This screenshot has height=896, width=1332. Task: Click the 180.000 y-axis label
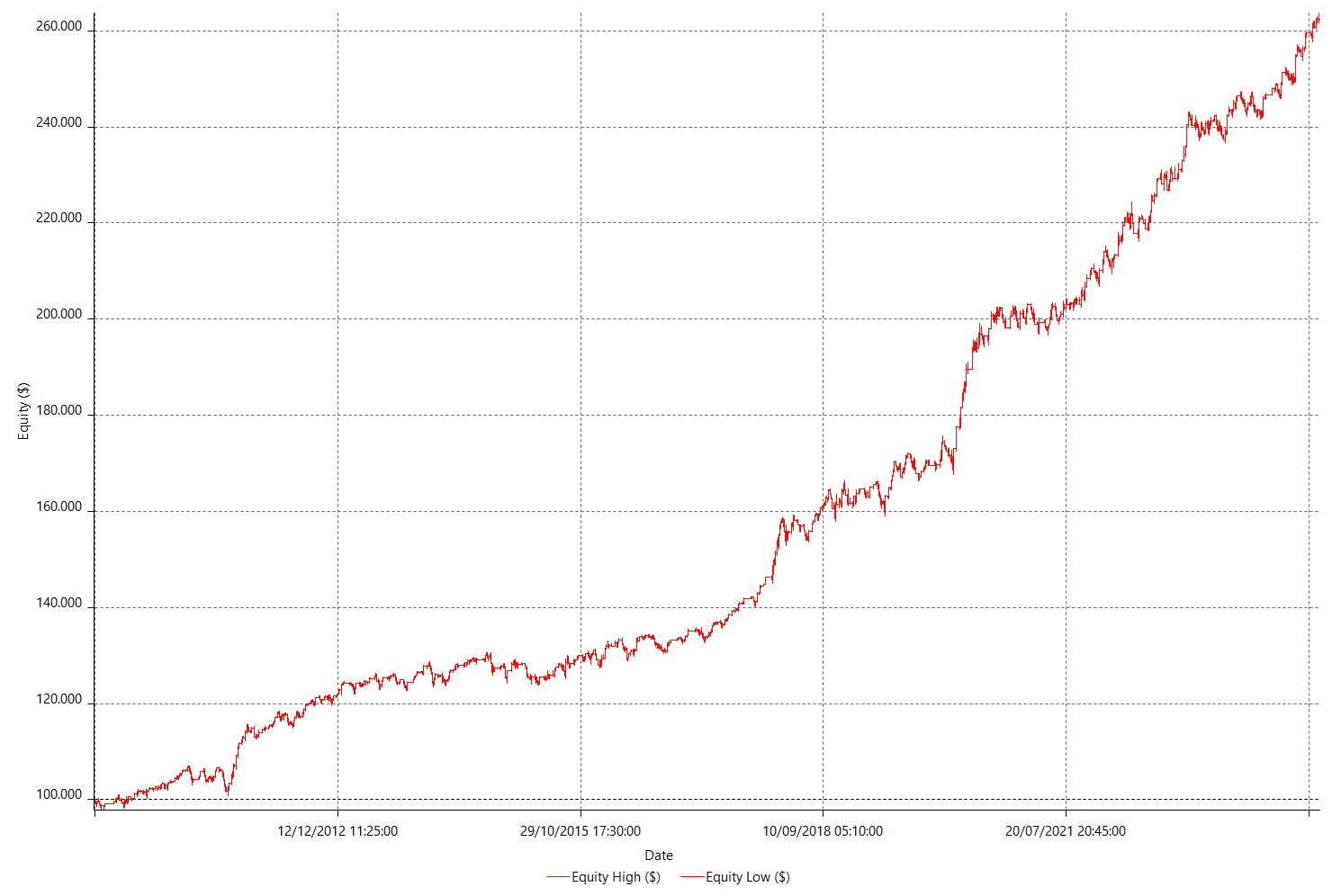pos(58,411)
